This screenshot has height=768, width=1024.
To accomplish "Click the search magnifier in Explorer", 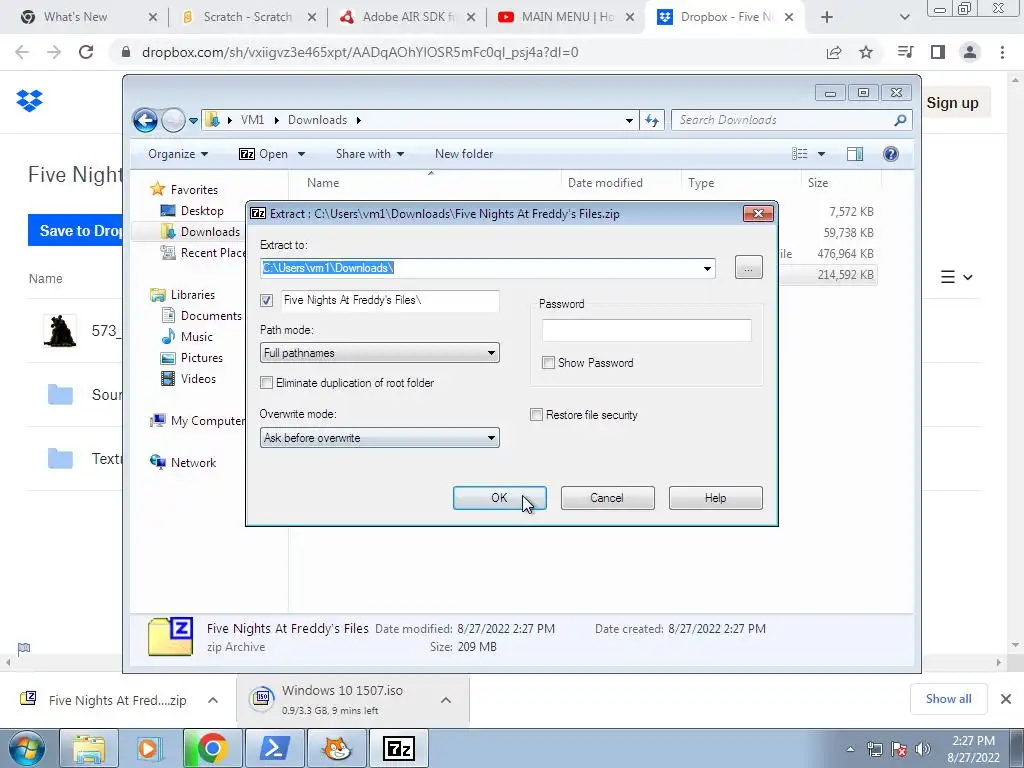I will pos(900,120).
